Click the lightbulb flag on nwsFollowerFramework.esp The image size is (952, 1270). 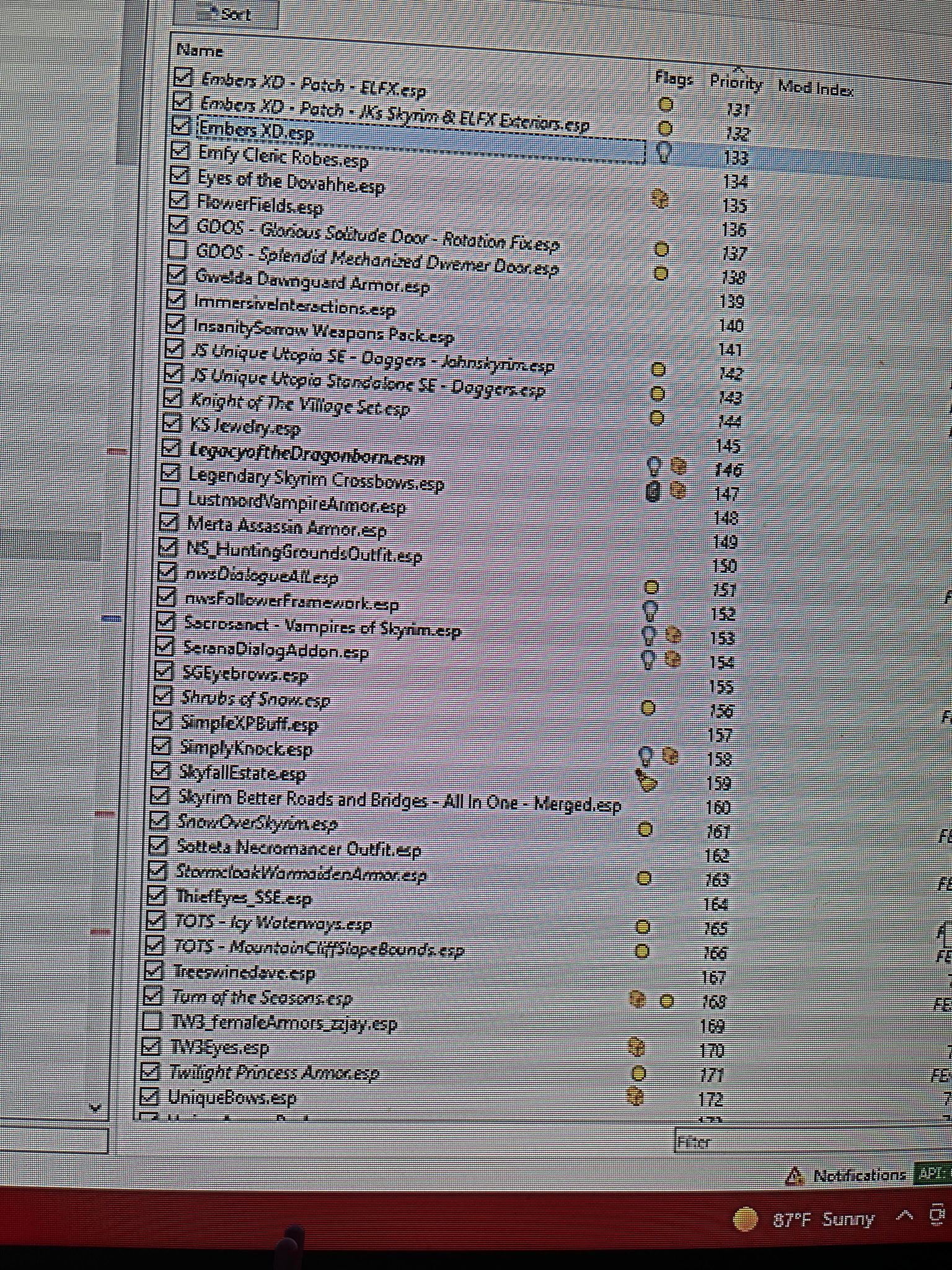(650, 611)
